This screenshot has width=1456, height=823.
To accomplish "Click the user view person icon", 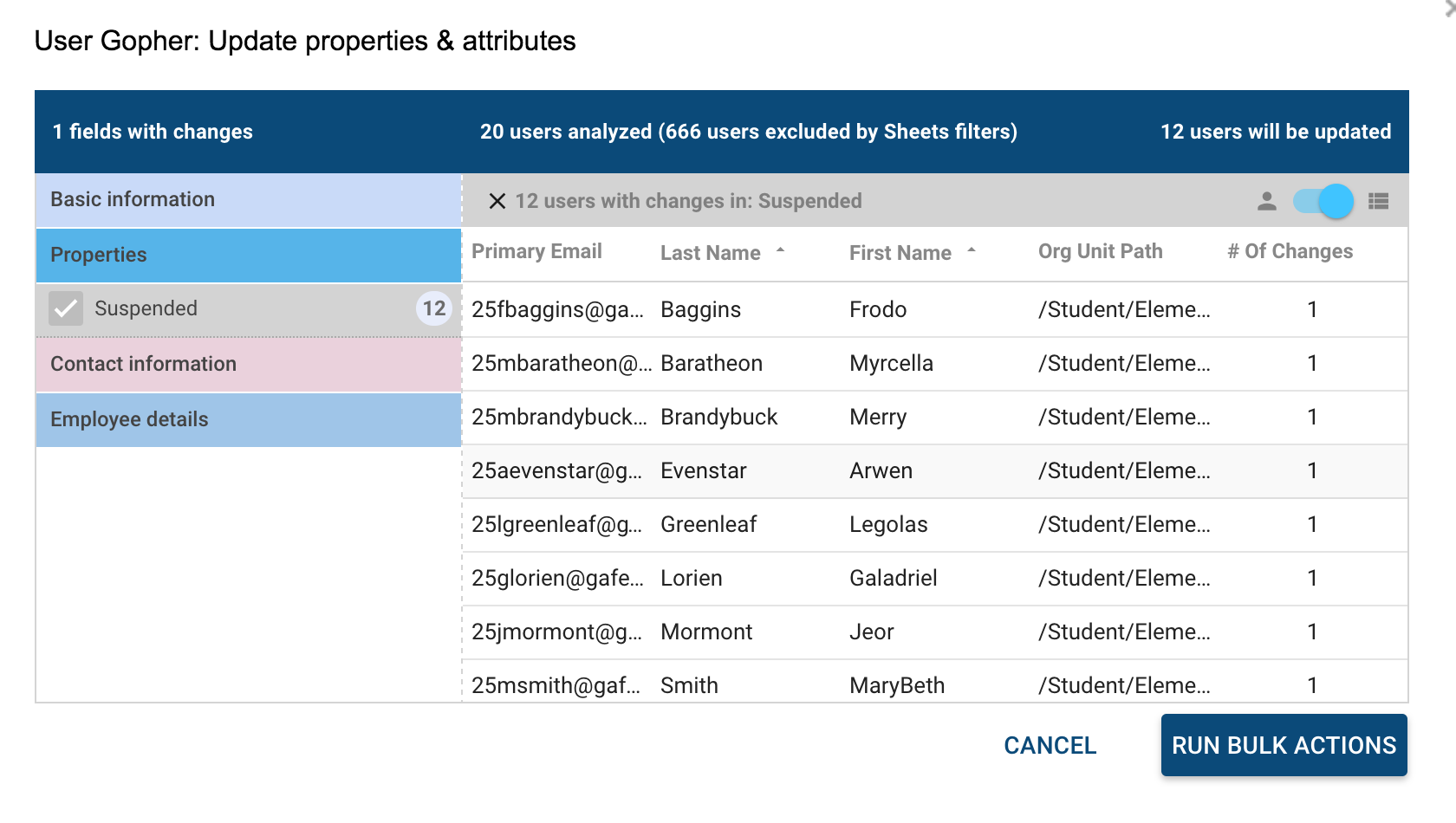I will [x=1266, y=201].
